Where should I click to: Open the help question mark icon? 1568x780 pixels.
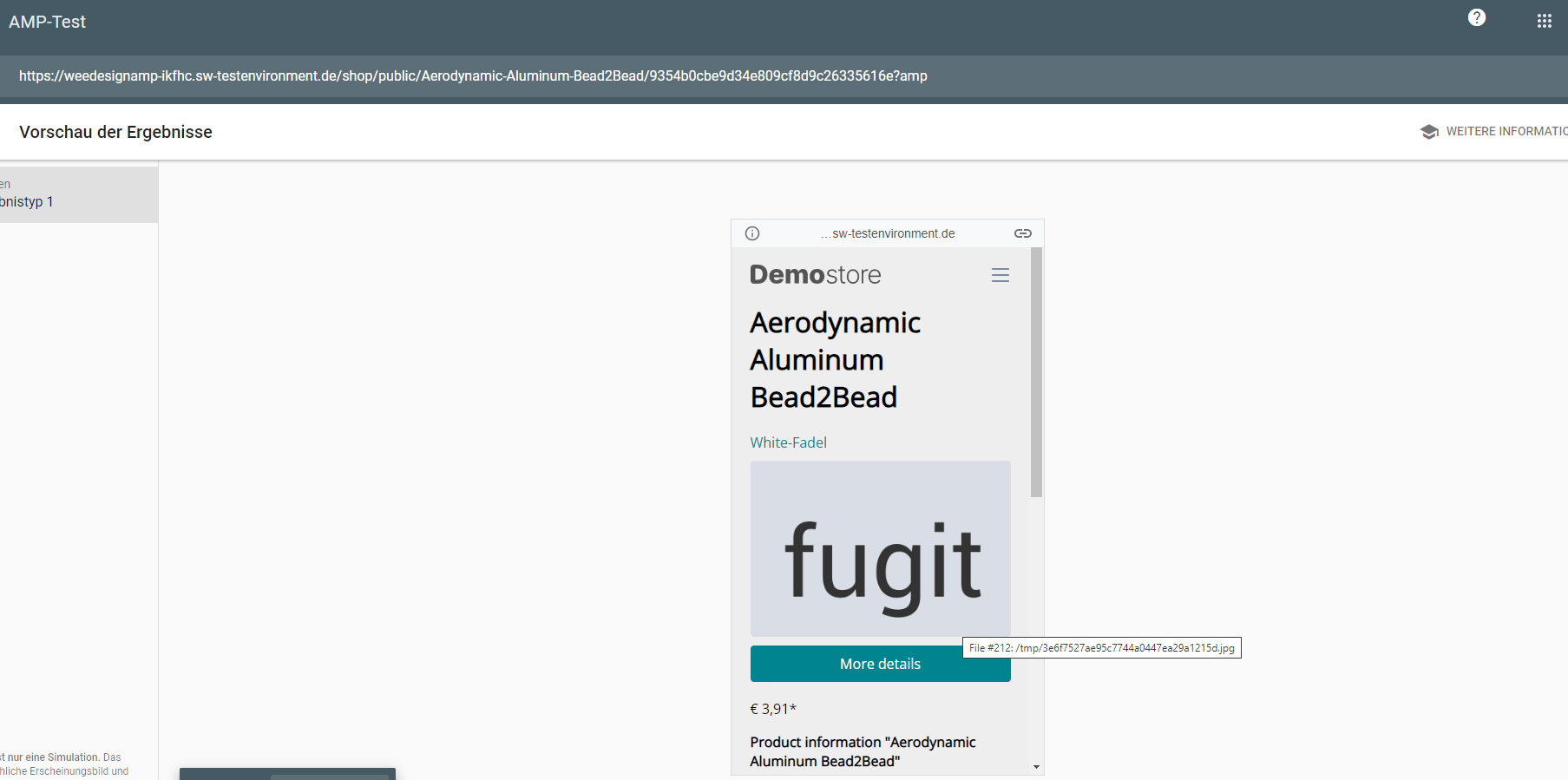pyautogui.click(x=1476, y=17)
